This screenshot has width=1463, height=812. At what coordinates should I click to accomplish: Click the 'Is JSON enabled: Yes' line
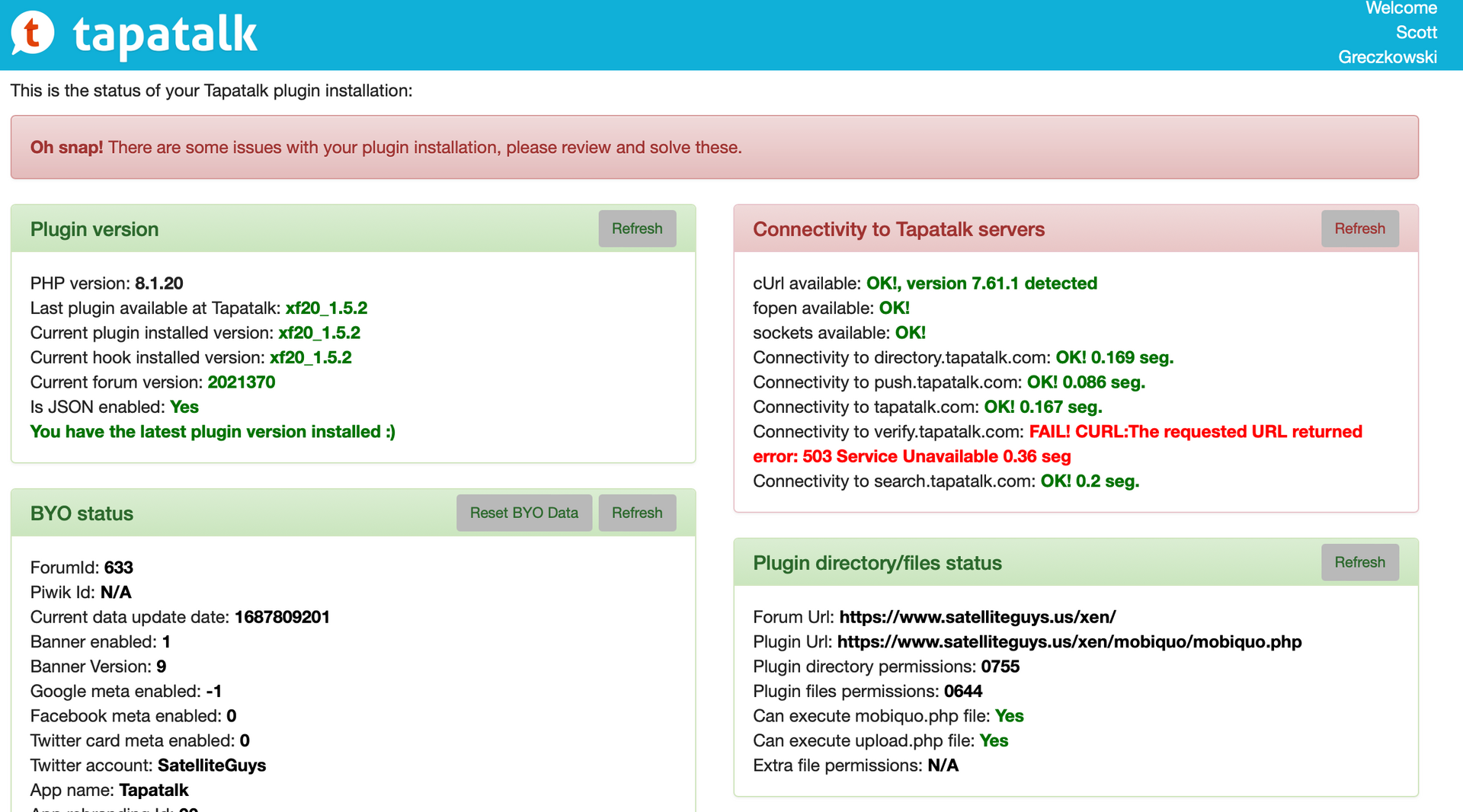tap(114, 407)
